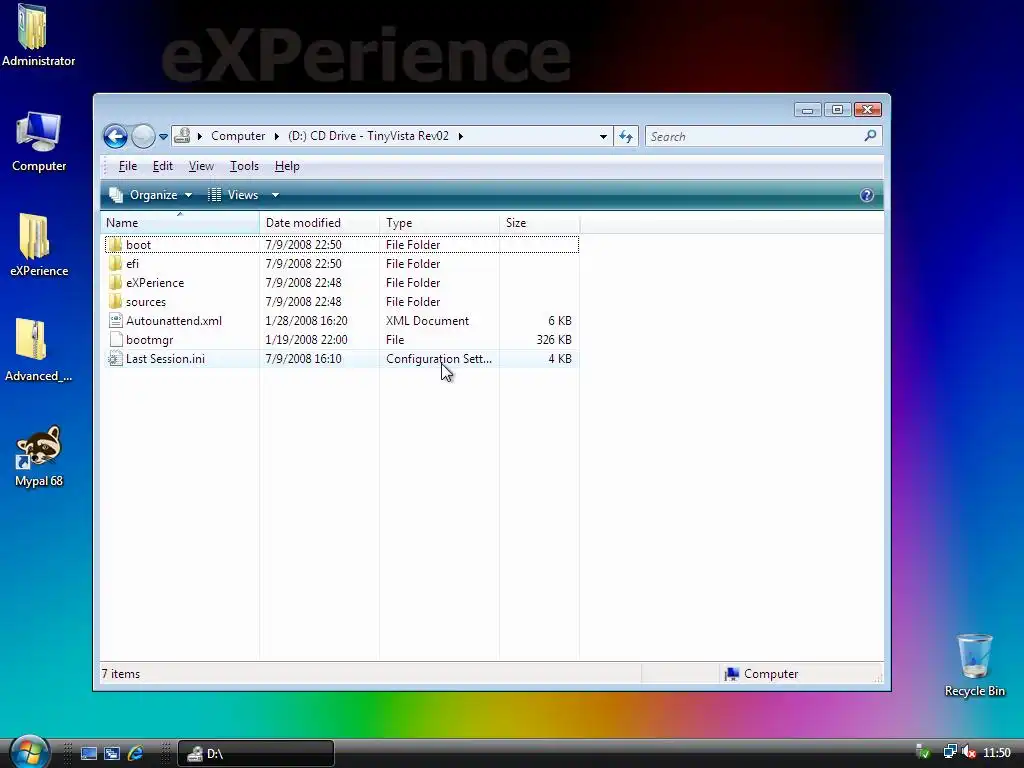Expand arrow after TinyVista Rev02 breadcrumb
The image size is (1024, 768).
click(460, 136)
